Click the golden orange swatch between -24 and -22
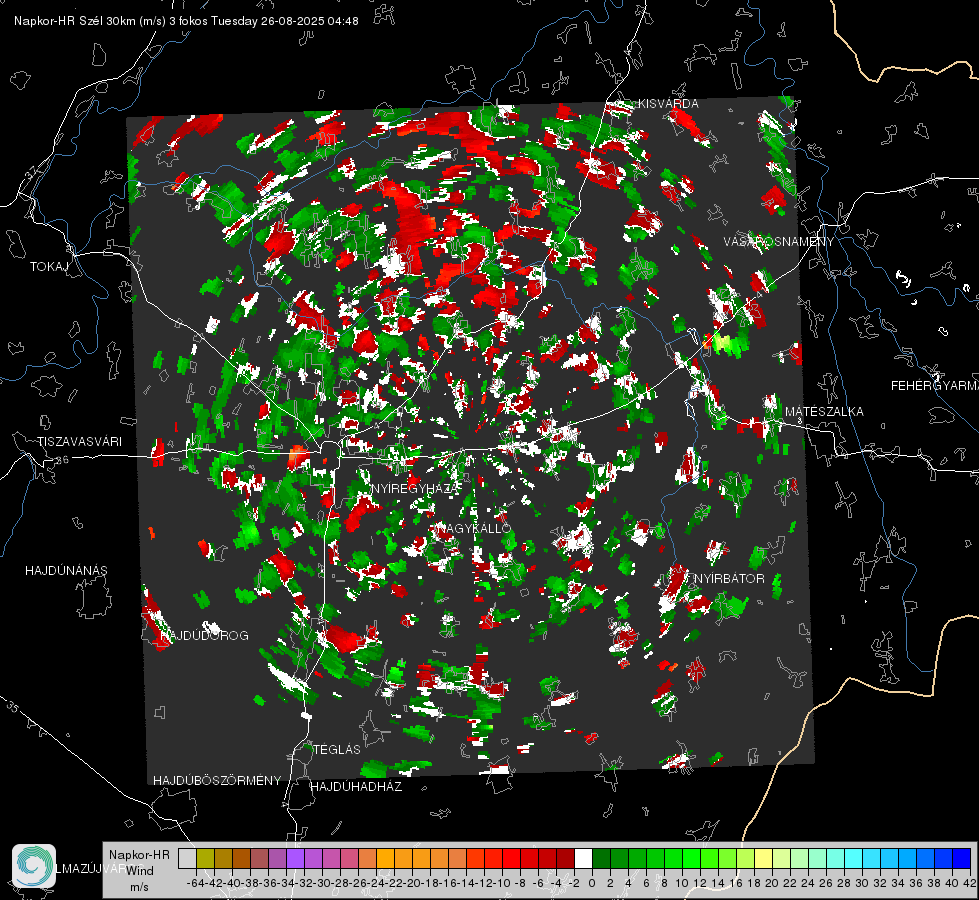Screen dimensions: 979x900 (x=385, y=859)
